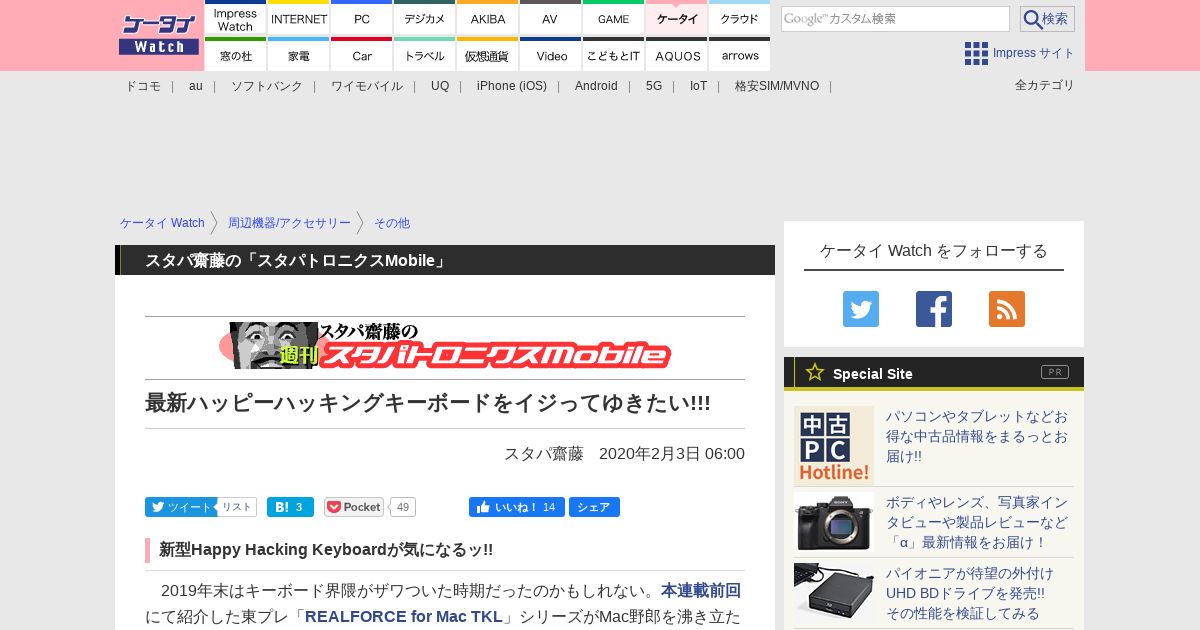The height and width of the screenshot is (630, 1200).
Task: Open the arrows tab
Action: pos(739,54)
